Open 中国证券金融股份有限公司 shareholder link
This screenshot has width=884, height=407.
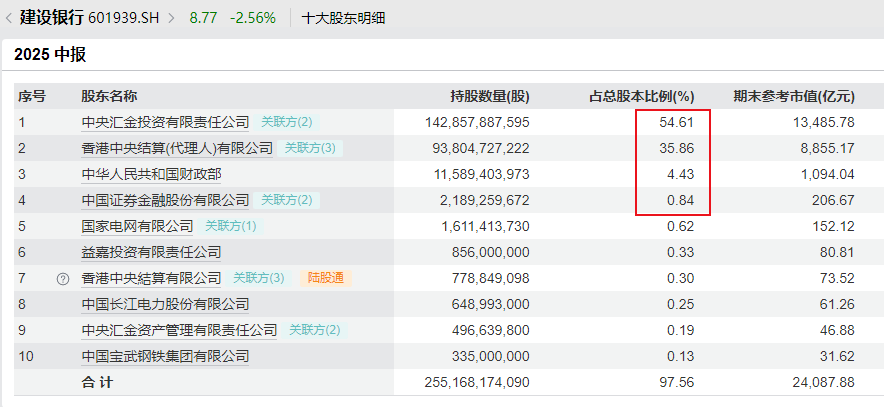pos(165,200)
